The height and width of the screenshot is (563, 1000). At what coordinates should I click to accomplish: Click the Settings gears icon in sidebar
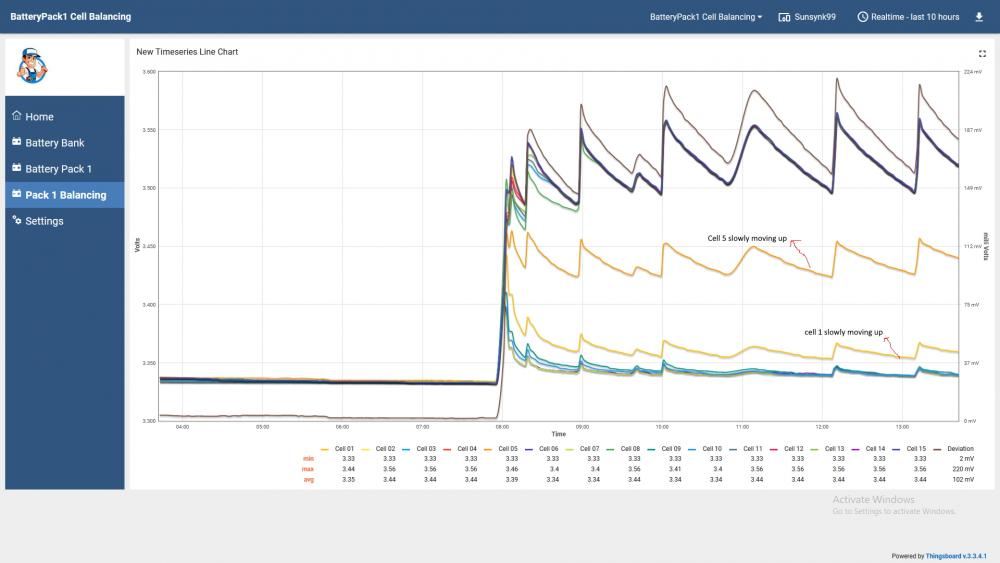17,221
